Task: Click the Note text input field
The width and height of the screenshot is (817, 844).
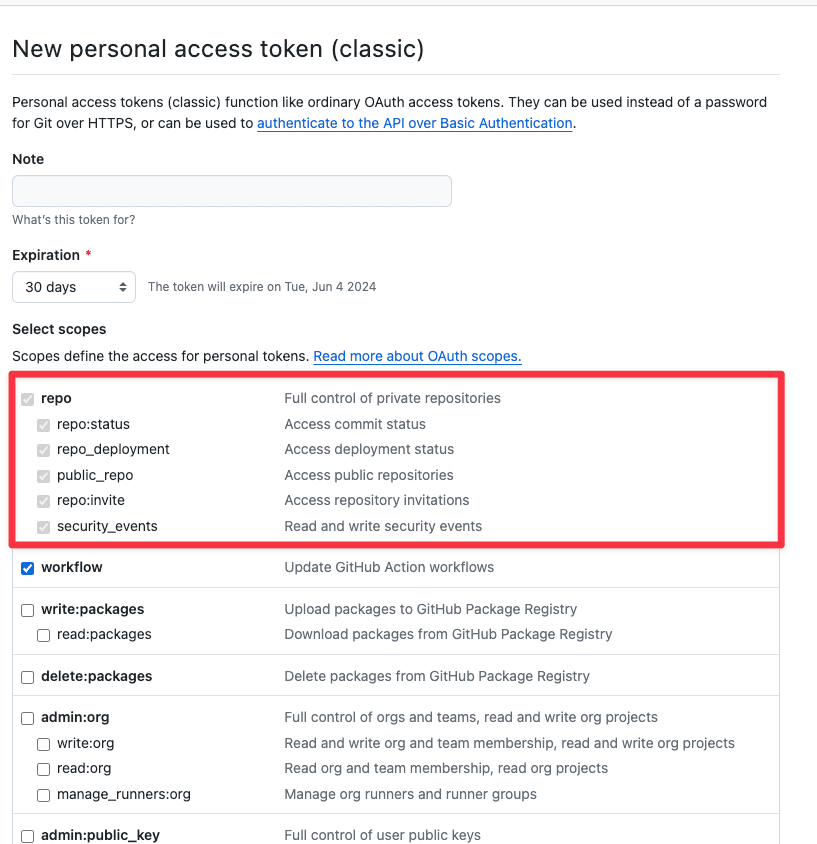Action: point(231,191)
